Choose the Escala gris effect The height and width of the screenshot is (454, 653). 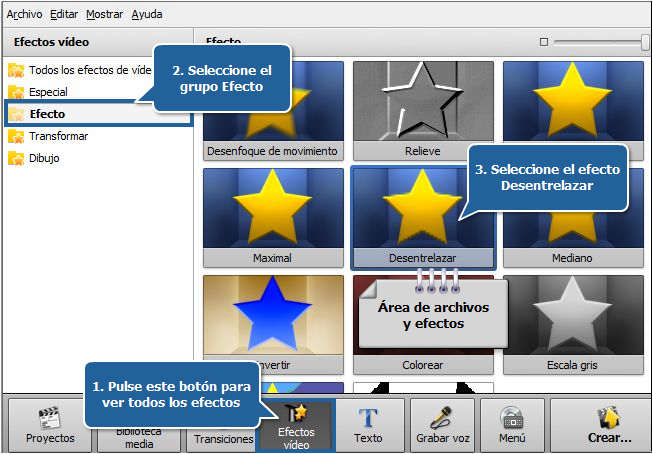tap(573, 324)
